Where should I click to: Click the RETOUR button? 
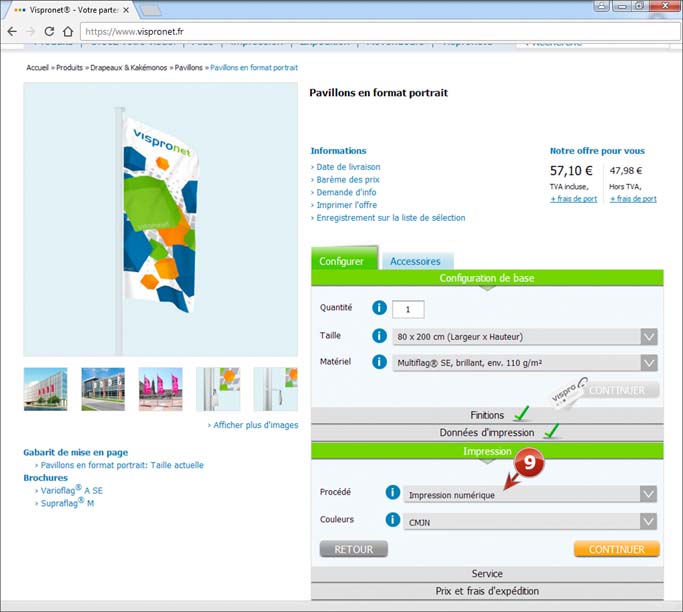(x=354, y=549)
